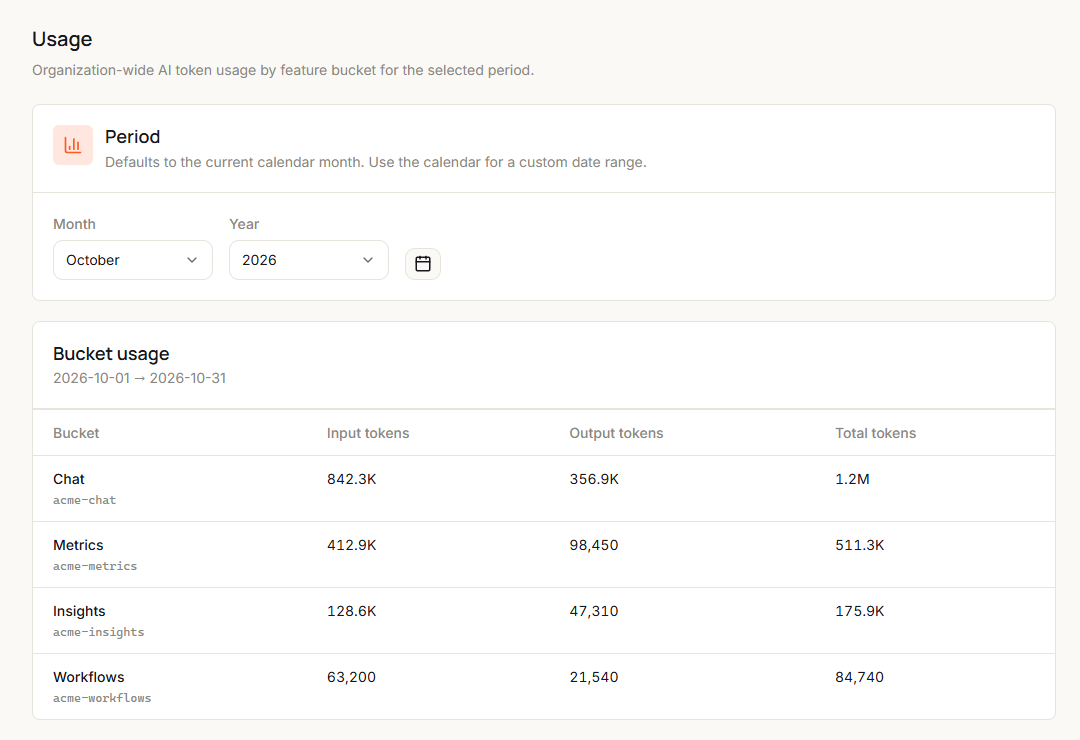Select the acme-insights bucket identifier
Image resolution: width=1080 pixels, height=740 pixels.
pyautogui.click(x=98, y=633)
